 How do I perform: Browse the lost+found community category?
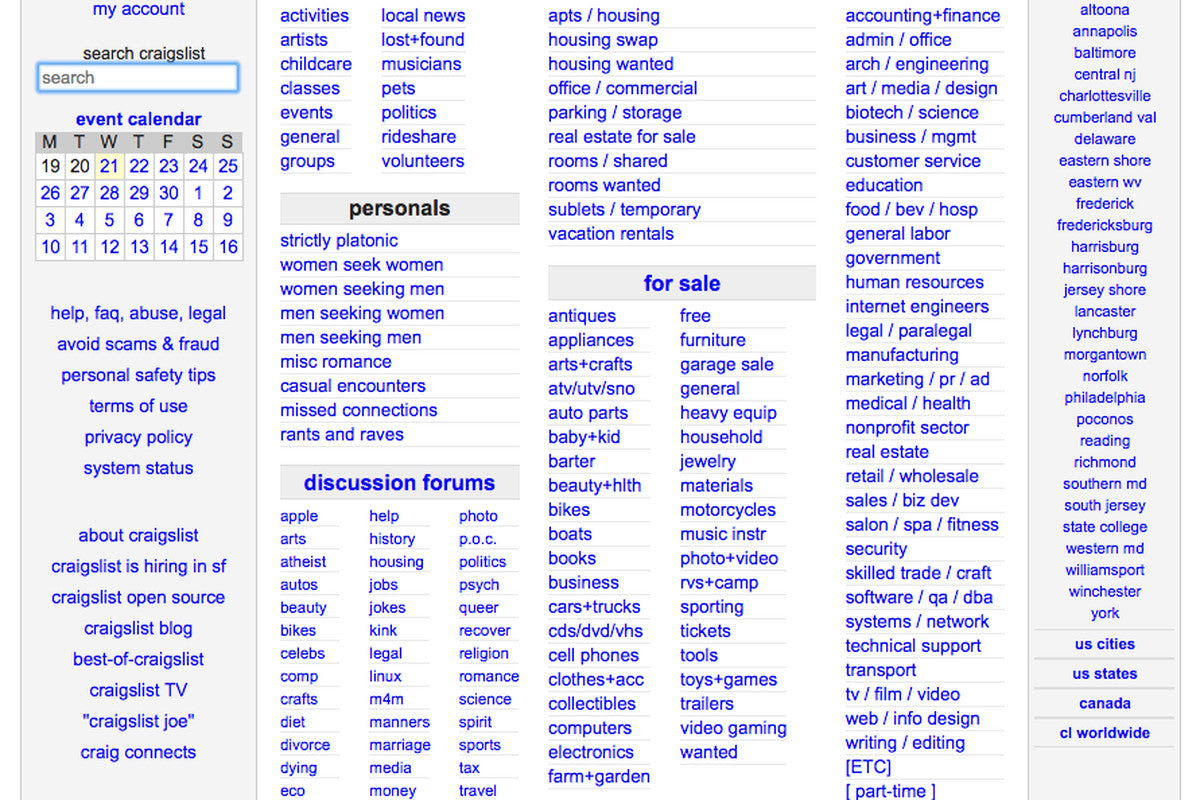422,40
